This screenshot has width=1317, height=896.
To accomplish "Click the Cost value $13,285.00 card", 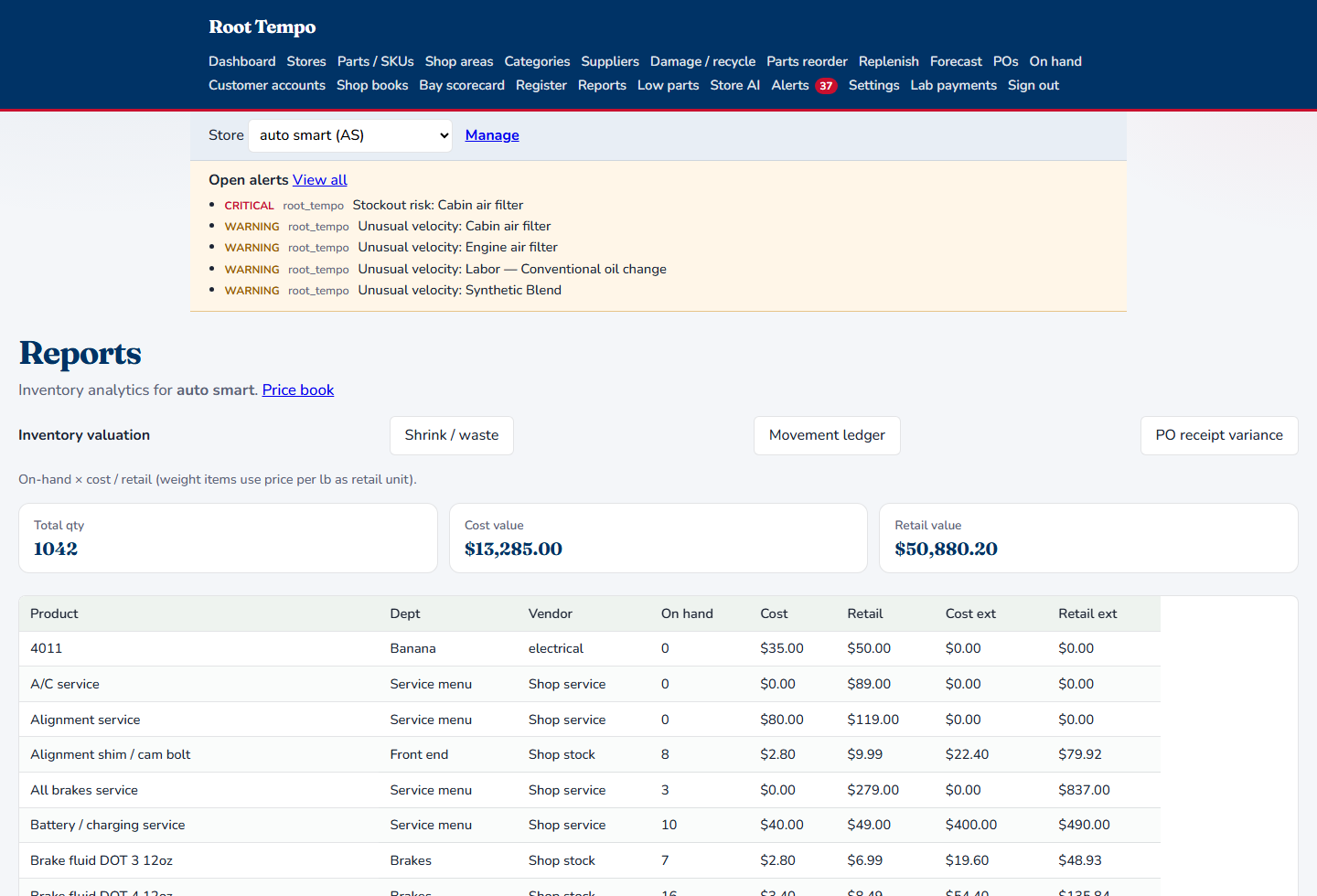I will 658,539.
